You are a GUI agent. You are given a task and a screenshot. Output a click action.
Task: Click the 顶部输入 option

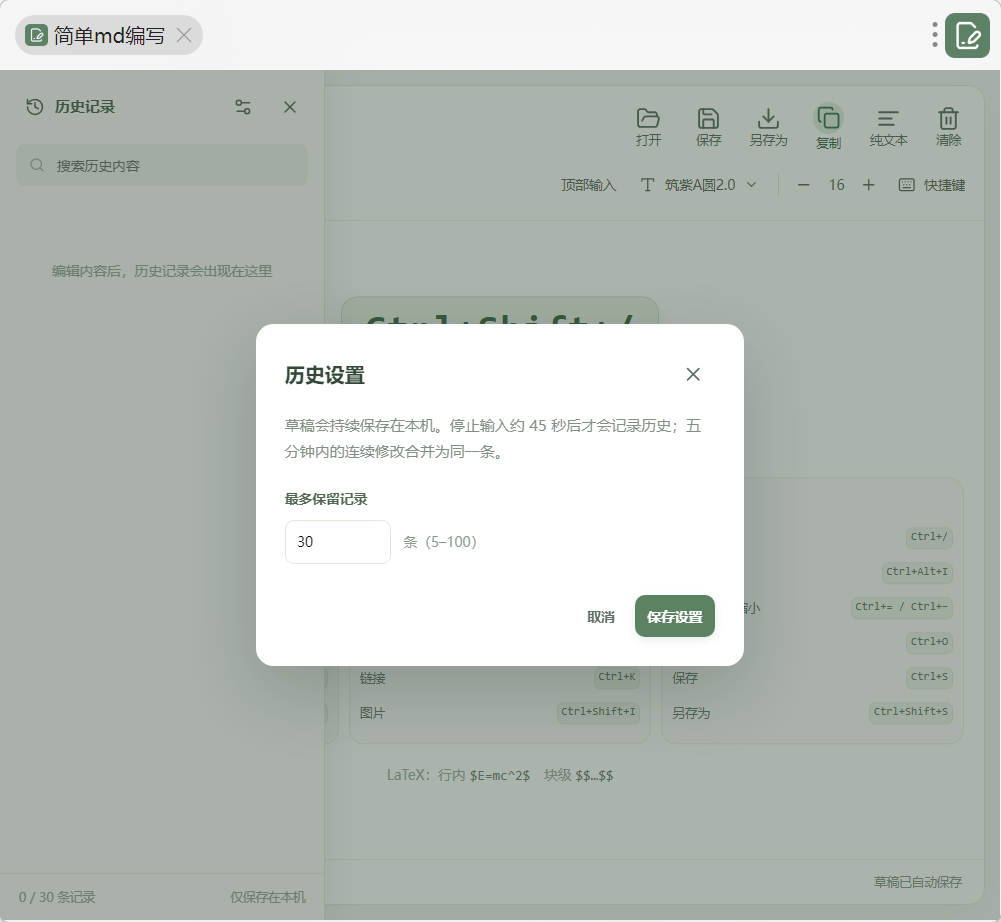[588, 185]
